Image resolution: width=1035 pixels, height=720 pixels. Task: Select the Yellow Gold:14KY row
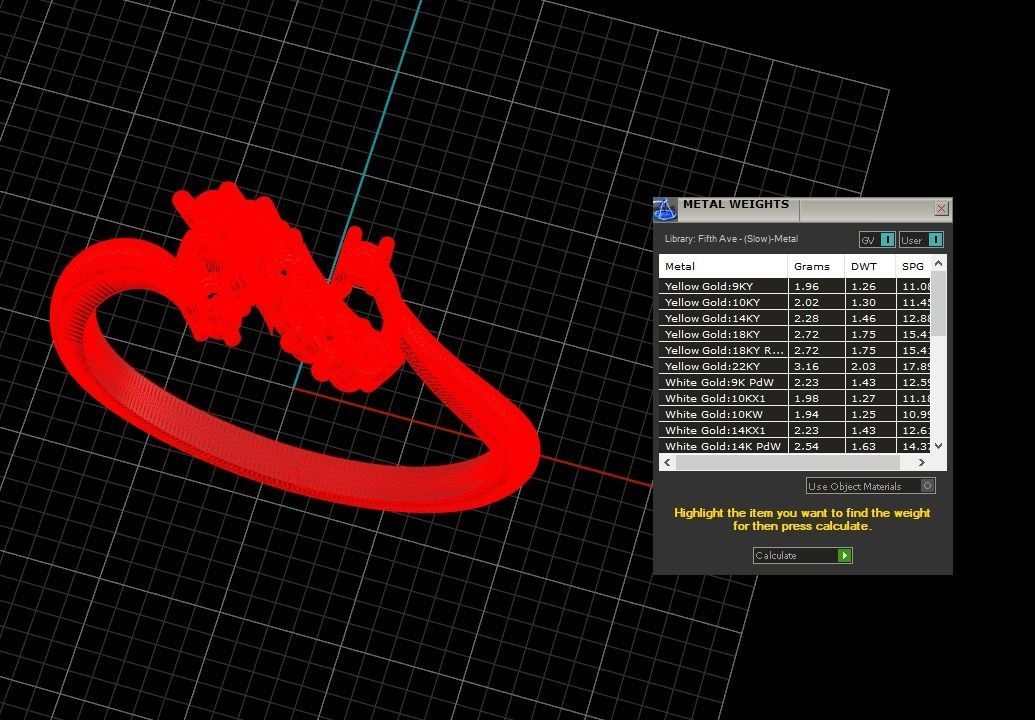tap(795, 318)
